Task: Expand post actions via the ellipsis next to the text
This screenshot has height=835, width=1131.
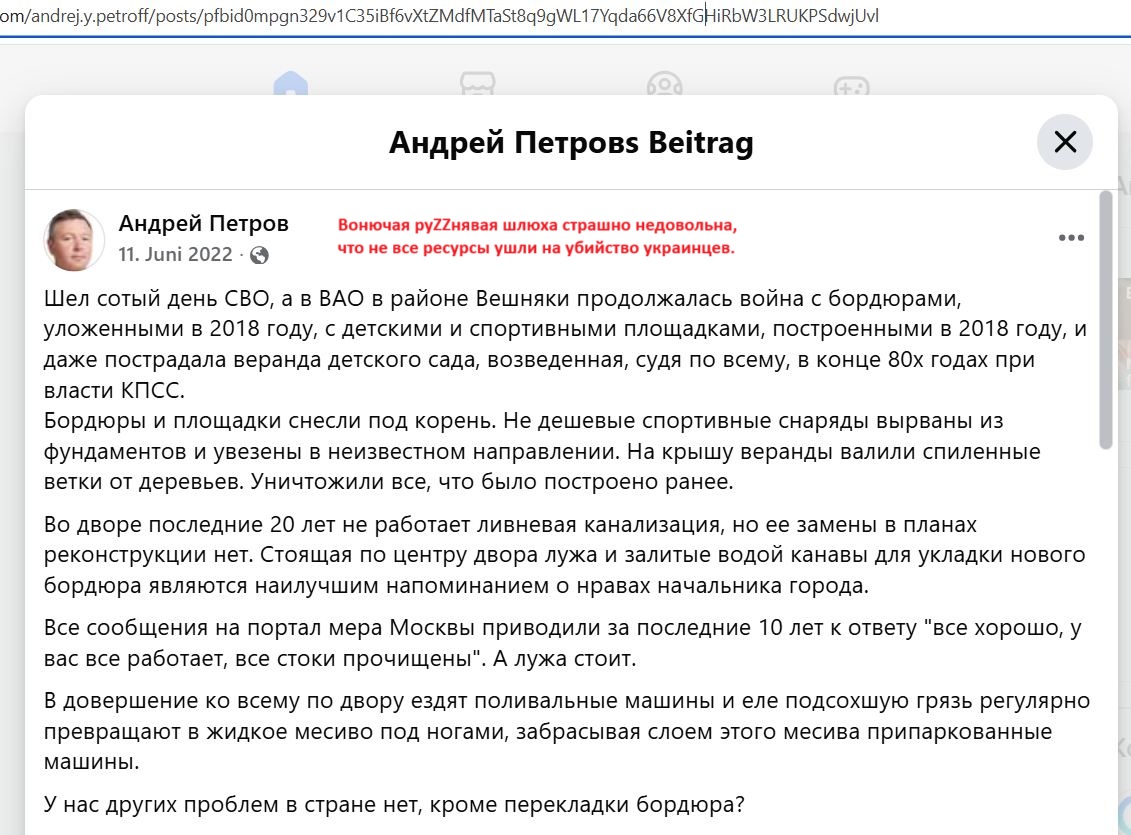Action: click(1072, 238)
